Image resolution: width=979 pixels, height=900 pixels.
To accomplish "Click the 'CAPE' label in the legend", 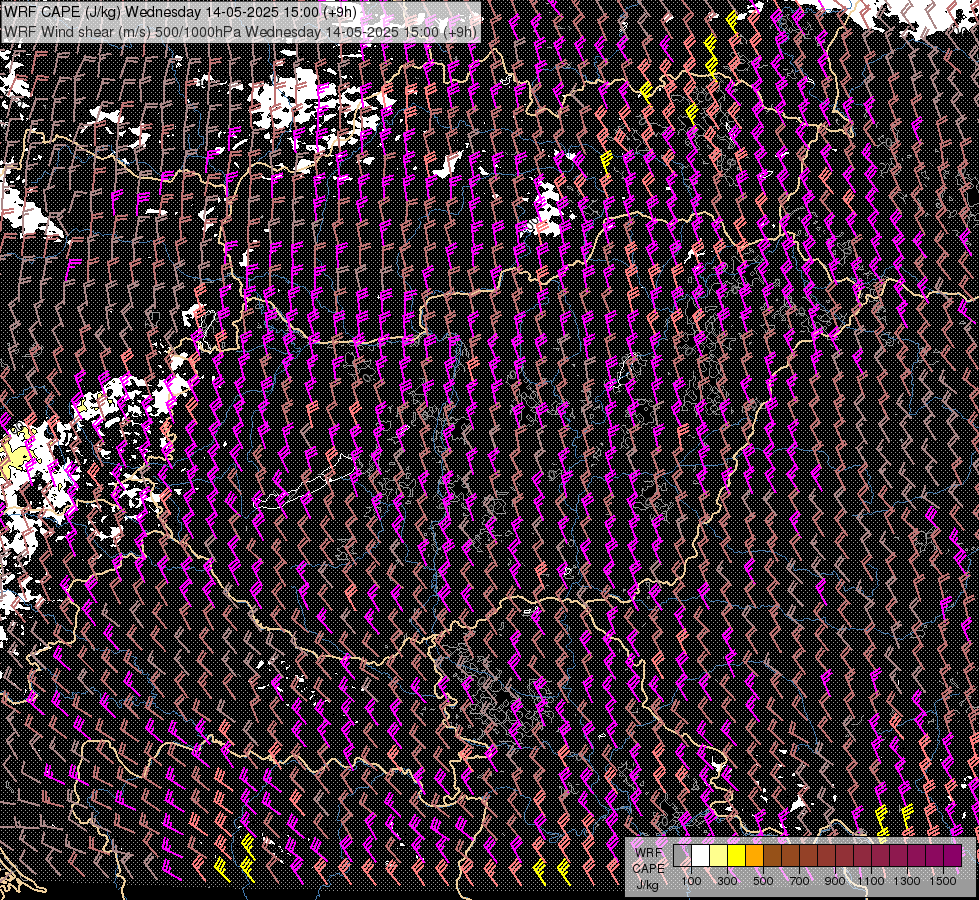I will click(x=648, y=868).
